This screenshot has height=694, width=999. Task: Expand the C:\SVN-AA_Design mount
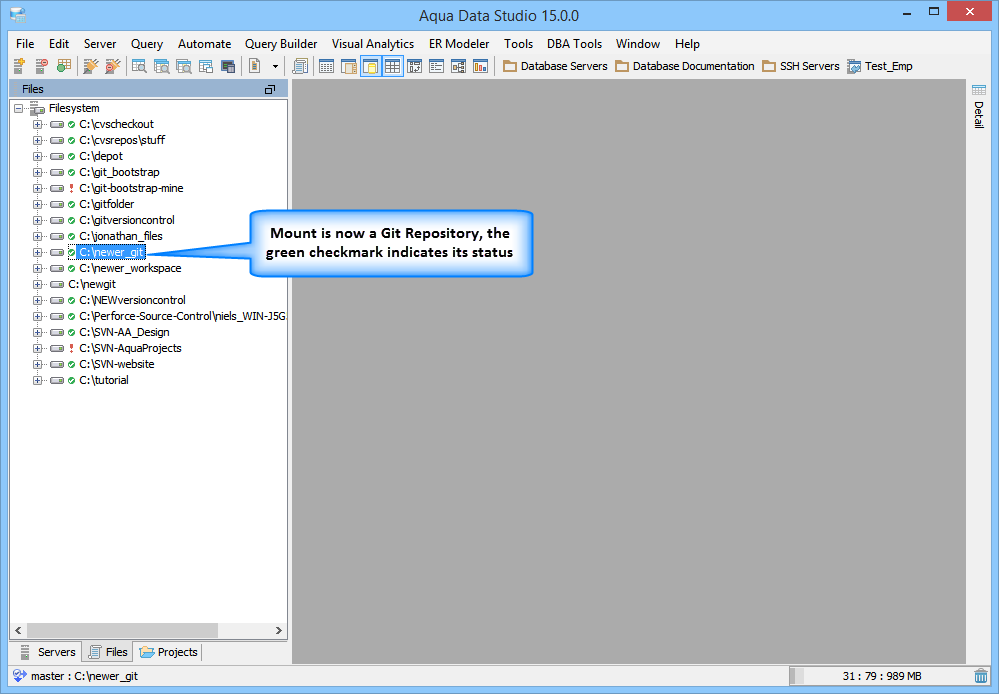click(38, 332)
